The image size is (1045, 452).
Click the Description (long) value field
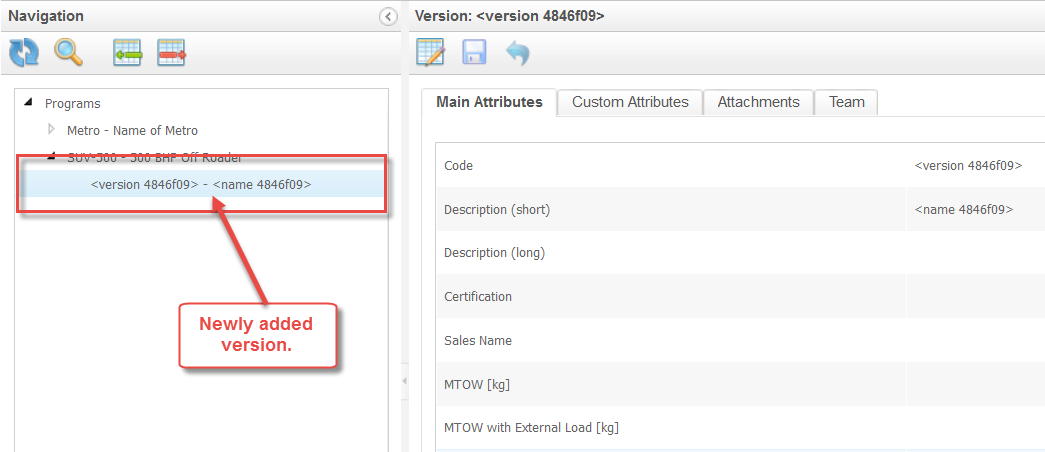click(974, 253)
